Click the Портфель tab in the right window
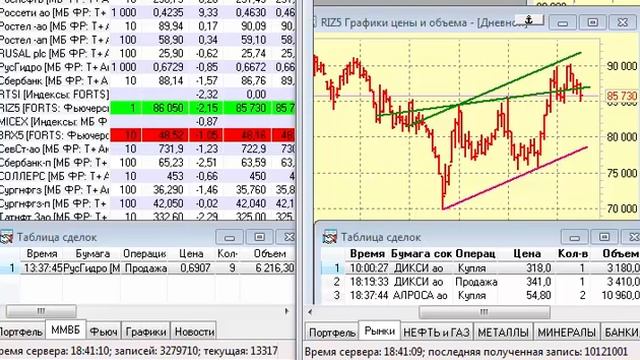 (x=332, y=333)
